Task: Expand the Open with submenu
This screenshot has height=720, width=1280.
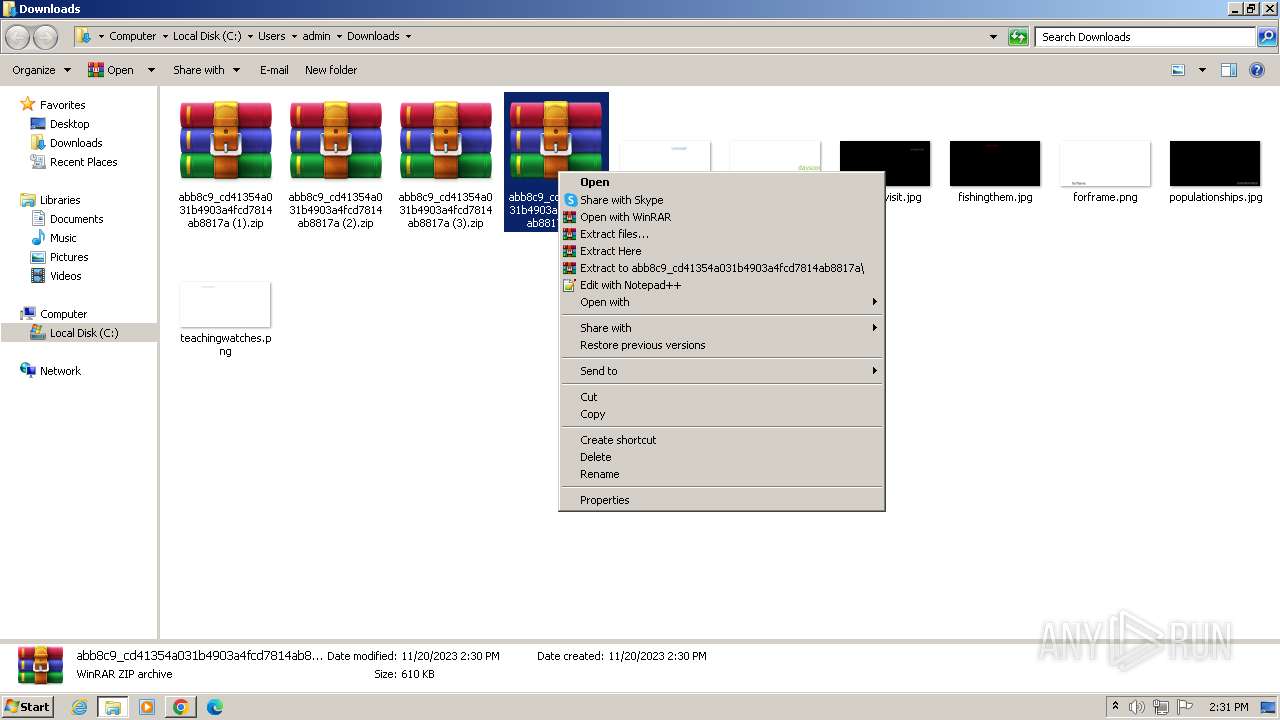Action: click(722, 302)
